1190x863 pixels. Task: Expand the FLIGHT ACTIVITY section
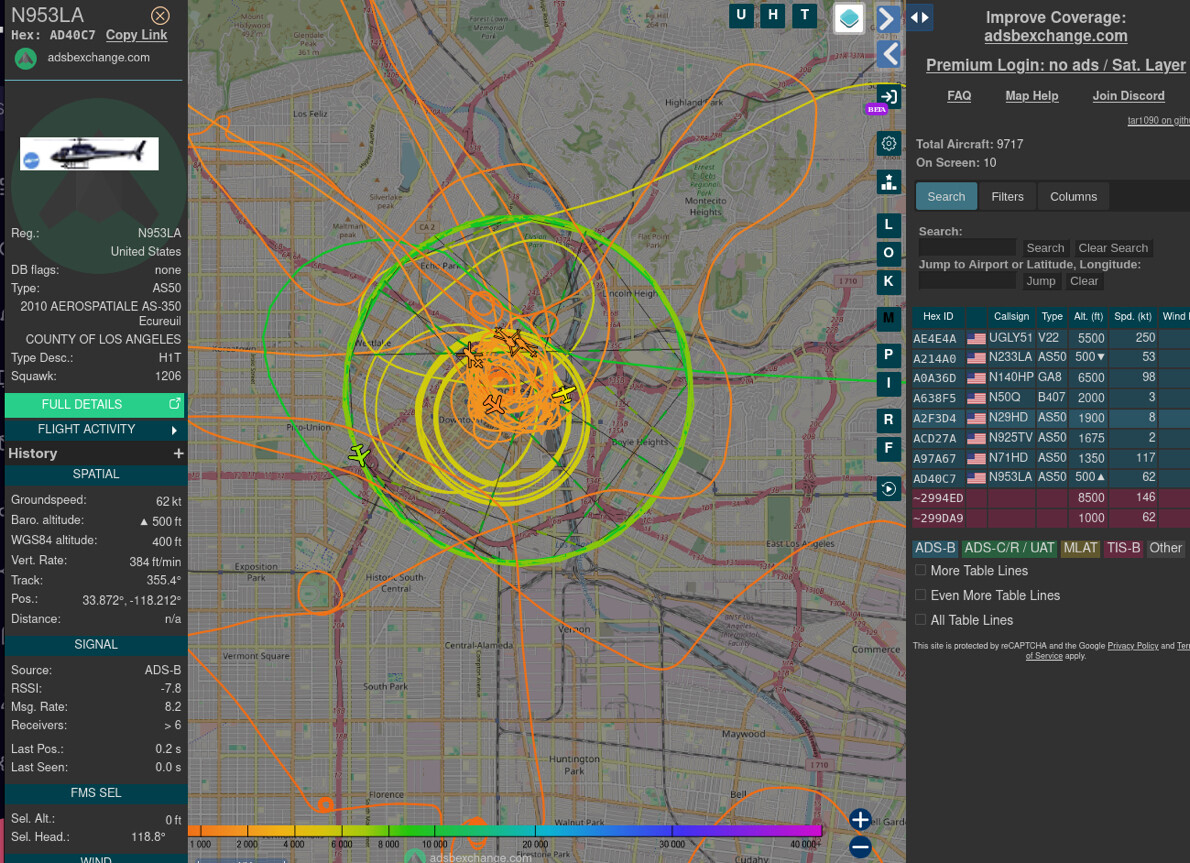[95, 430]
